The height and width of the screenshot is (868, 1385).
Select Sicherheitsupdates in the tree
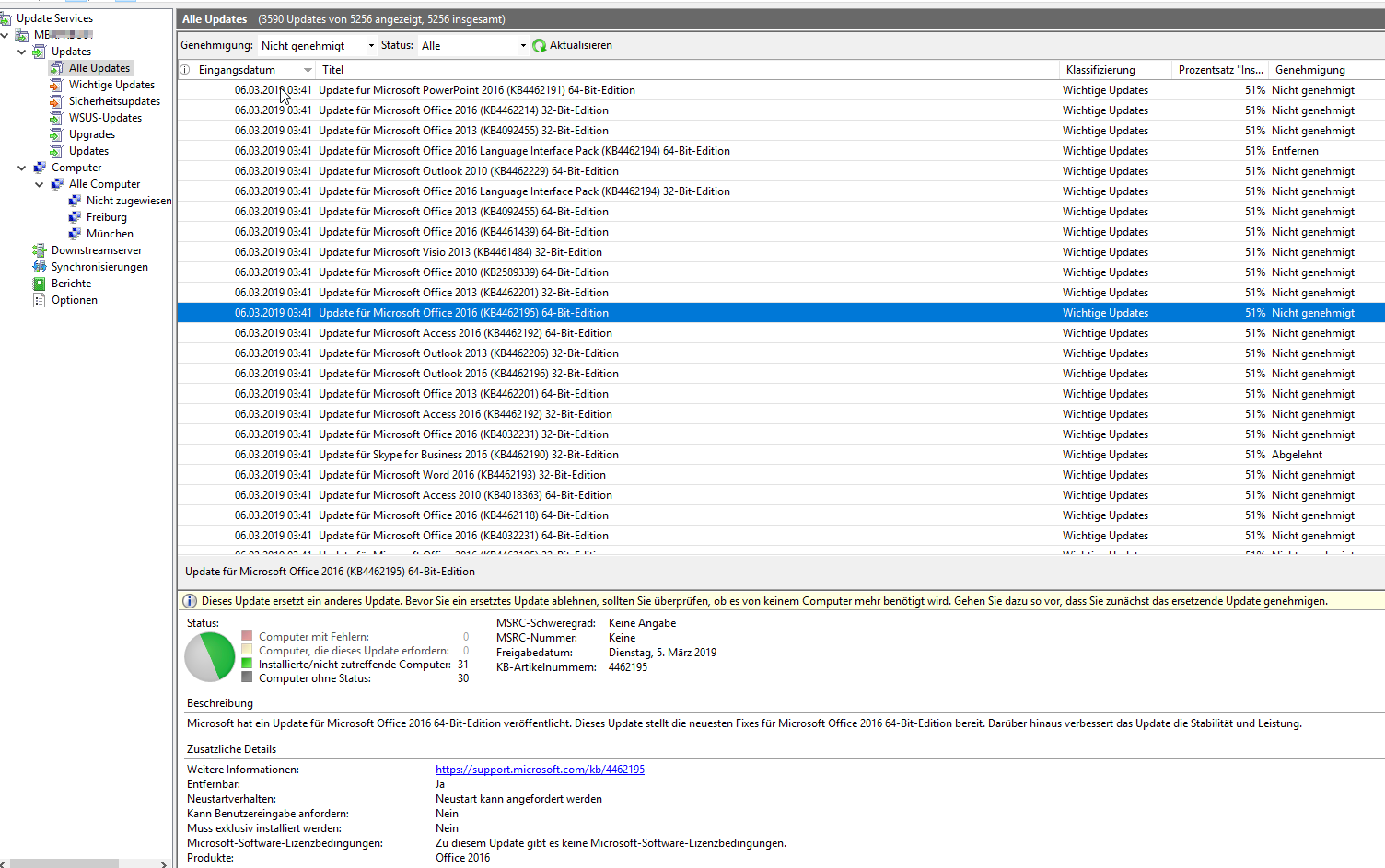(x=114, y=101)
